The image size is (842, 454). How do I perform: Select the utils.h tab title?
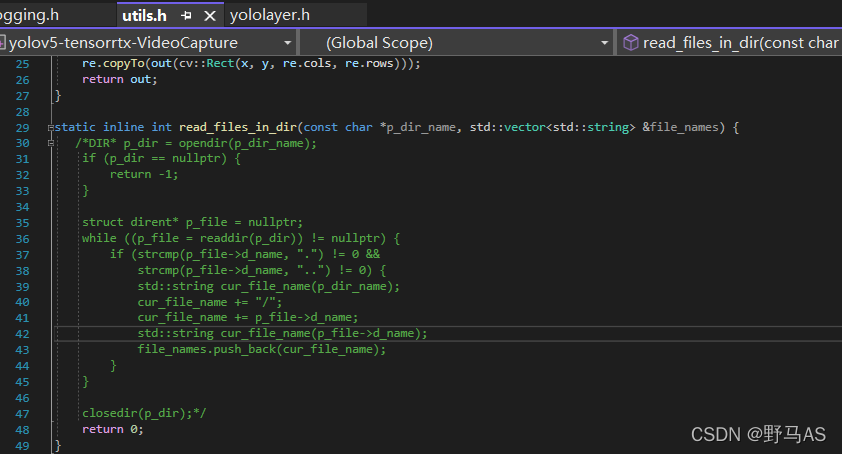click(144, 15)
